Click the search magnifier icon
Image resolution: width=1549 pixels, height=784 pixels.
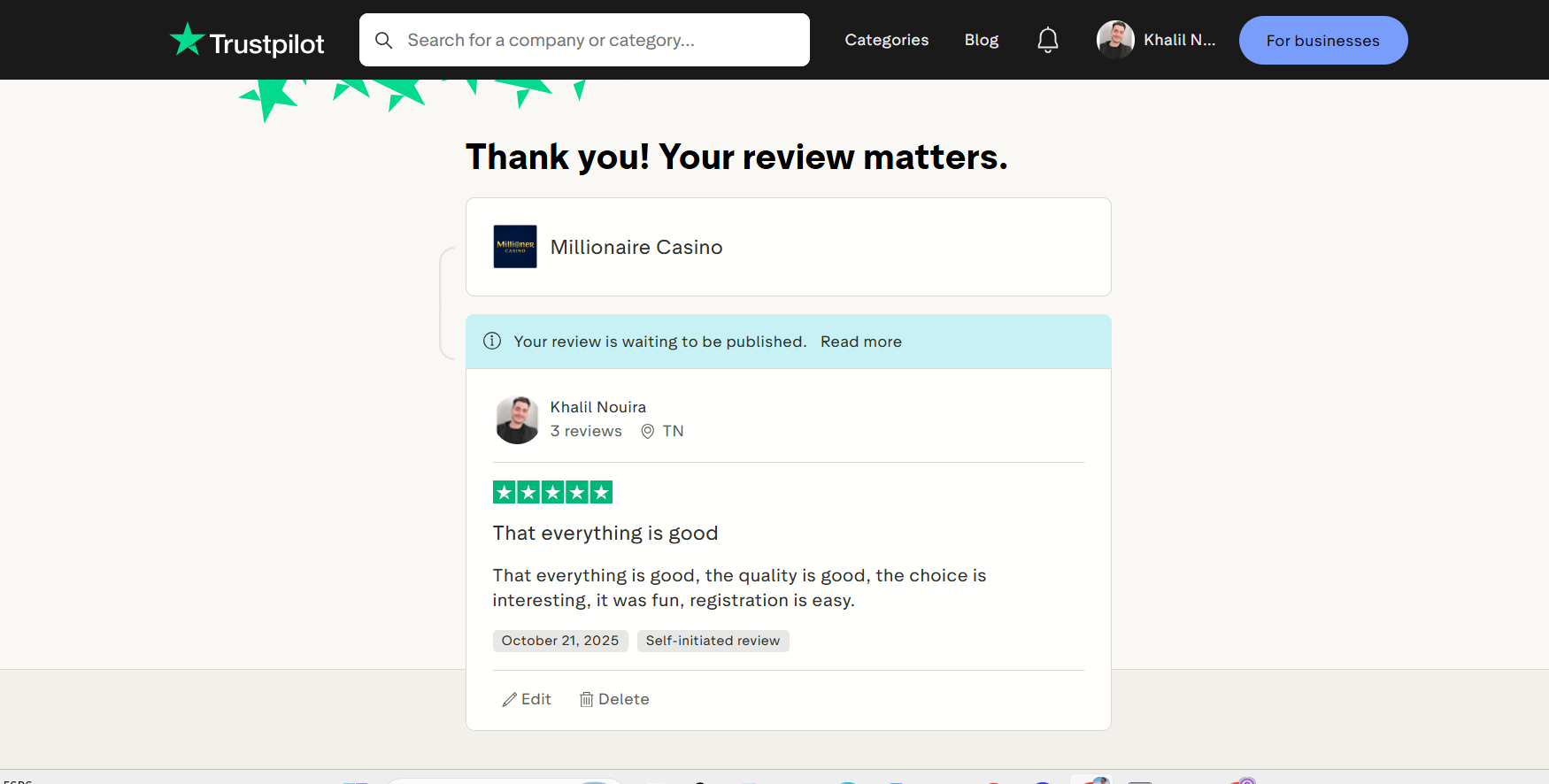pos(383,40)
